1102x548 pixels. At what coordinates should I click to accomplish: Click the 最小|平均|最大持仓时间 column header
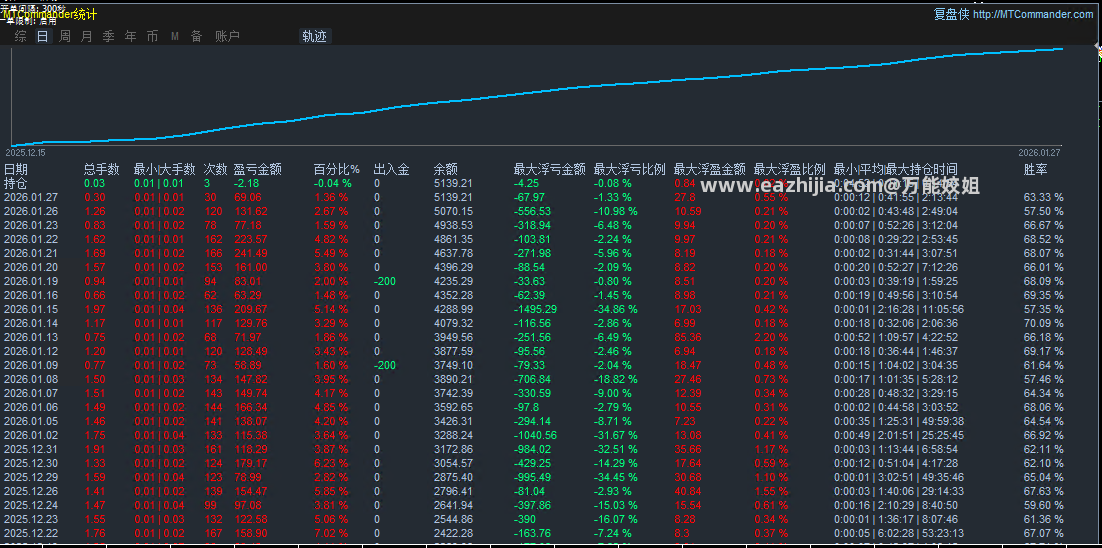[x=895, y=169]
